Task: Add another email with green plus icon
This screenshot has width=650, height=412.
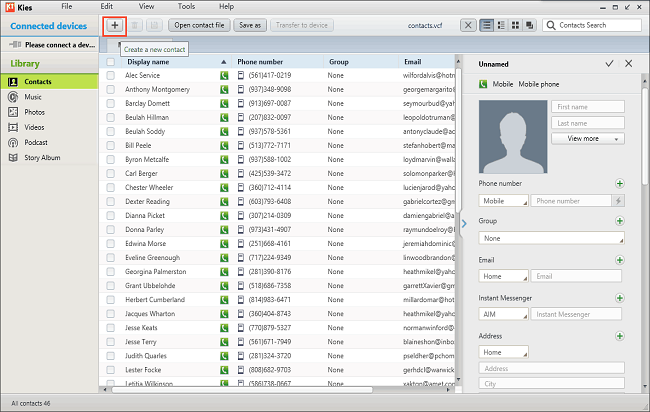Action: click(x=619, y=260)
